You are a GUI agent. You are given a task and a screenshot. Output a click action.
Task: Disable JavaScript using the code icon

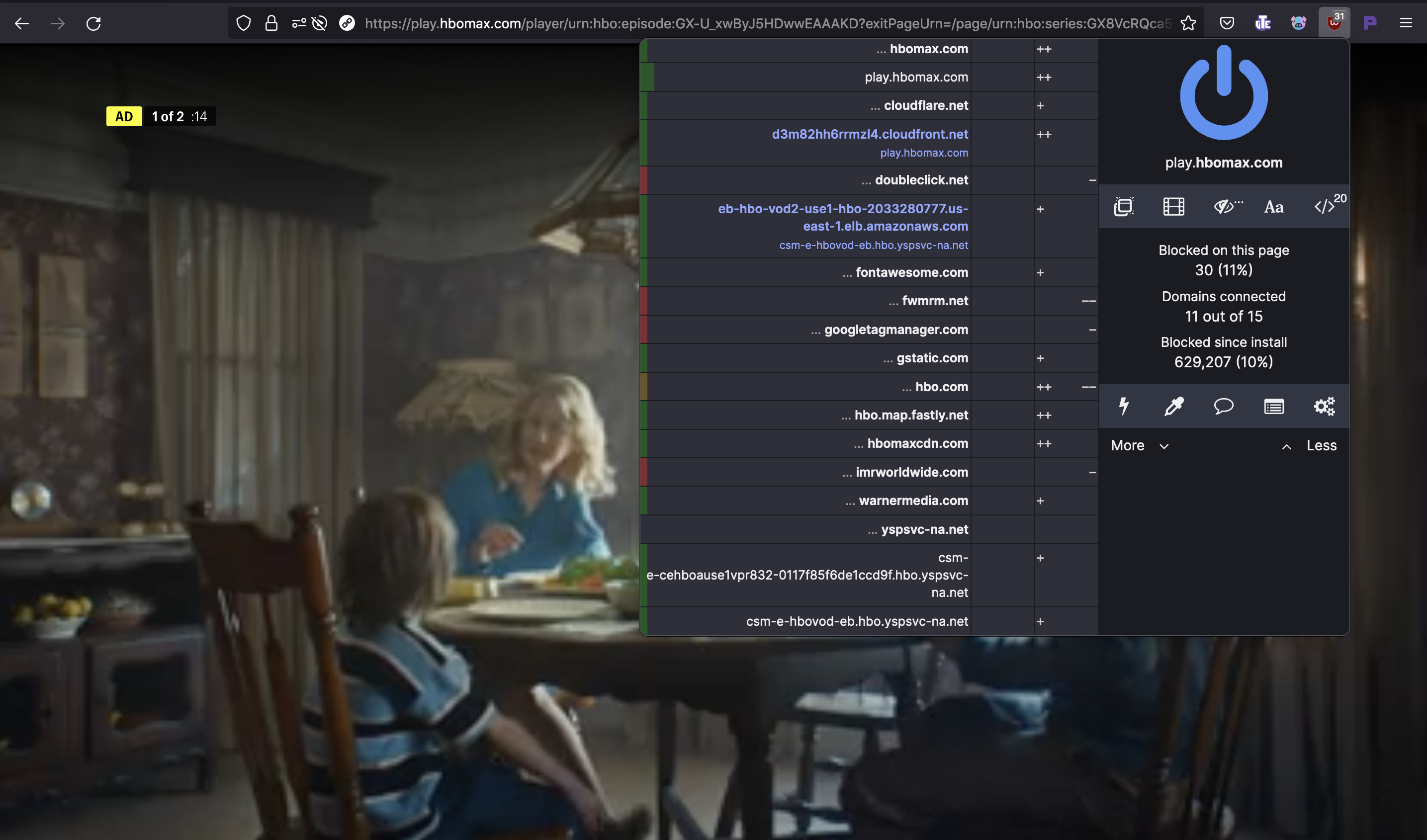(x=1324, y=207)
